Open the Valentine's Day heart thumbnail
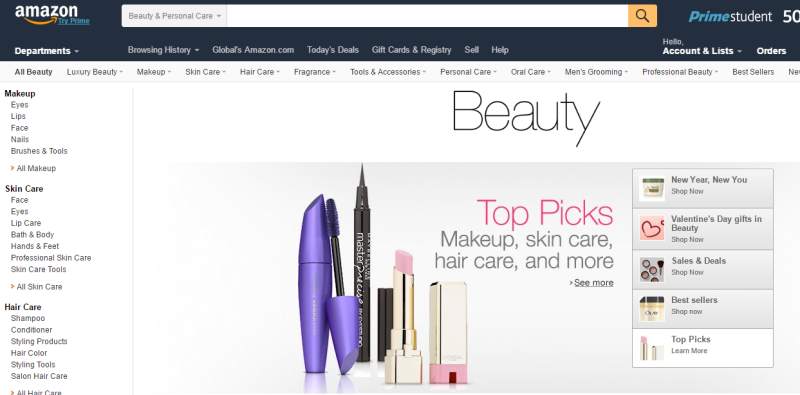The width and height of the screenshot is (800, 395). [652, 228]
